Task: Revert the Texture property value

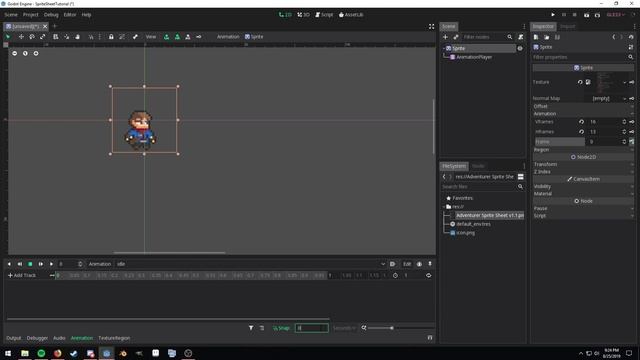Action: click(x=580, y=82)
